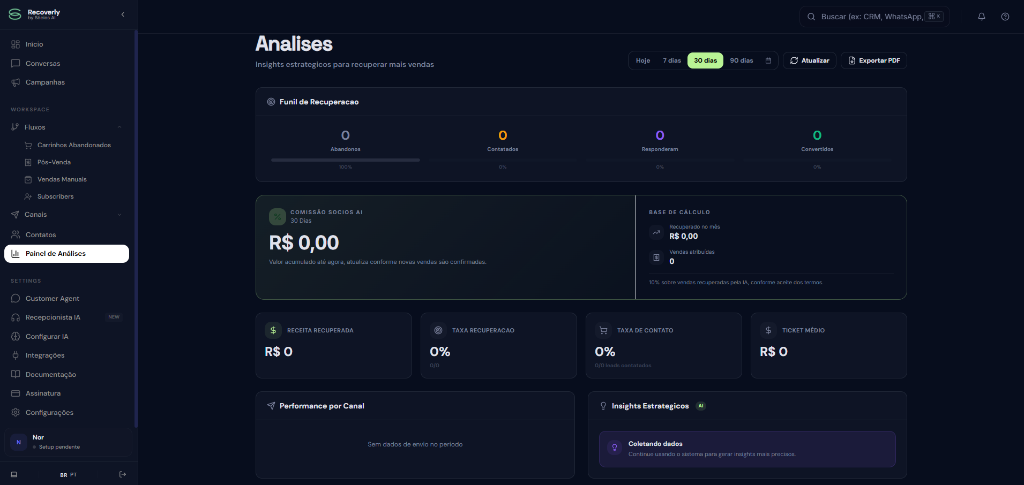This screenshot has width=1024, height=485.
Task: Click the 'Responderam' funnel label
Action: click(660, 149)
